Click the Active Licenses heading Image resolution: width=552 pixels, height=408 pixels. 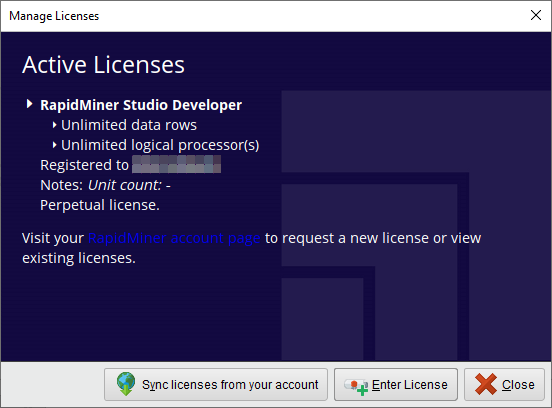coord(104,65)
